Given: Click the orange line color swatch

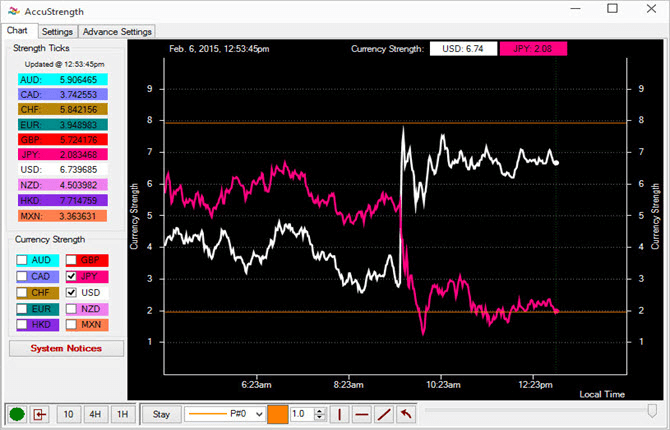Looking at the screenshot, I should (x=278, y=414).
